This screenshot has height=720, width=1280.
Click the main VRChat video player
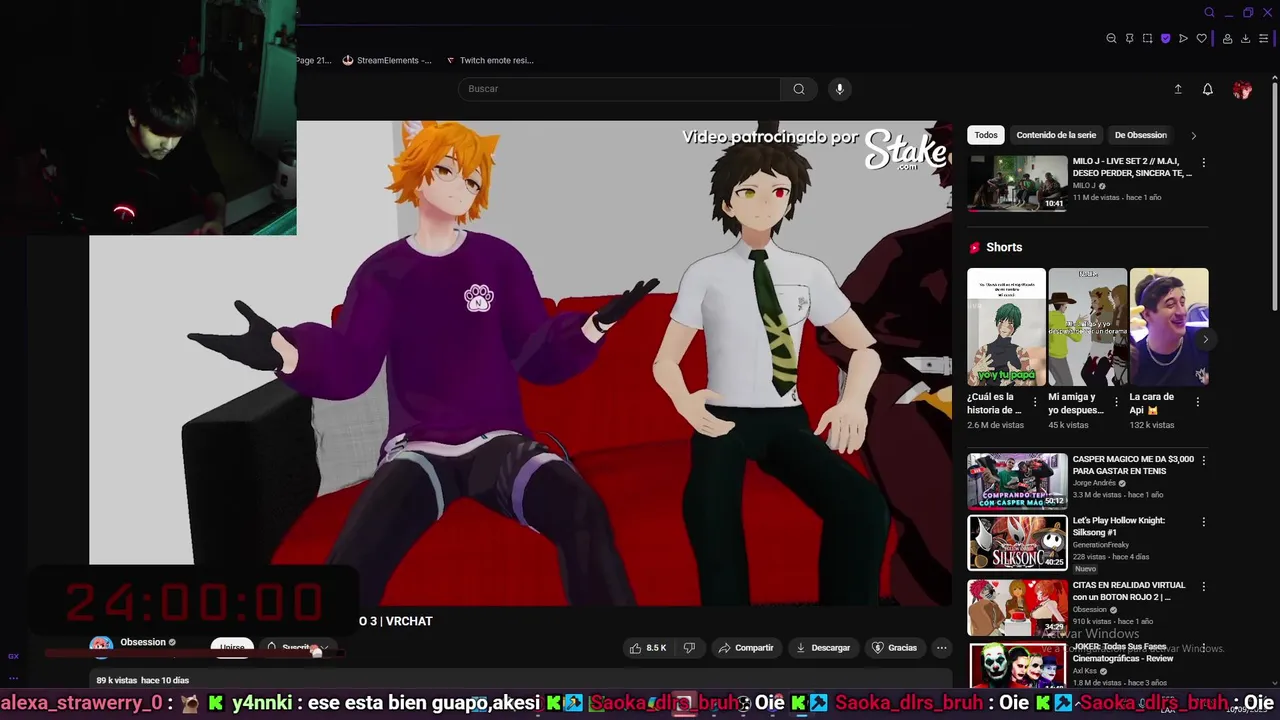520,363
